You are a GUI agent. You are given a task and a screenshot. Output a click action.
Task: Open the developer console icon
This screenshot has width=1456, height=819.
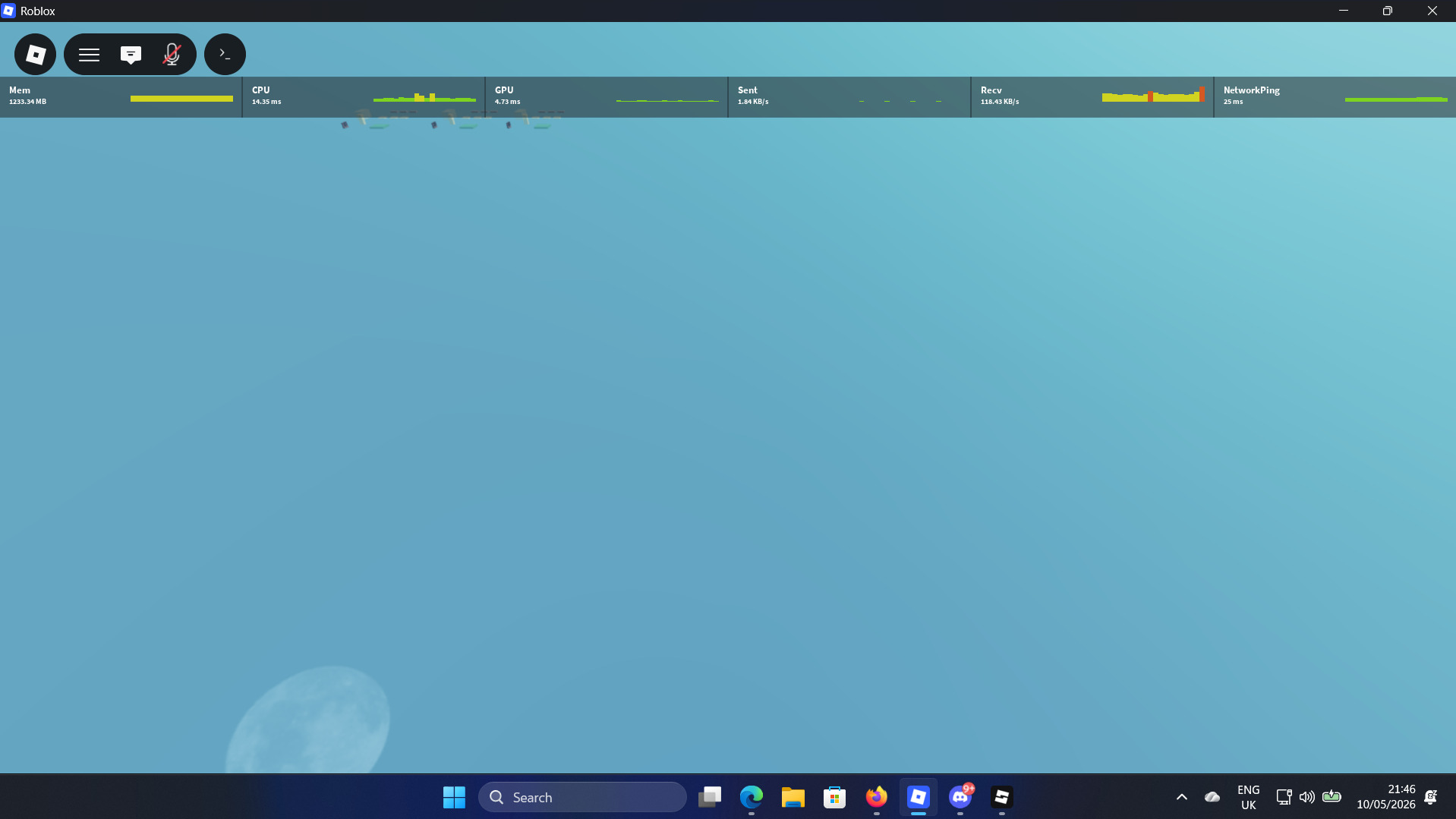(x=225, y=54)
